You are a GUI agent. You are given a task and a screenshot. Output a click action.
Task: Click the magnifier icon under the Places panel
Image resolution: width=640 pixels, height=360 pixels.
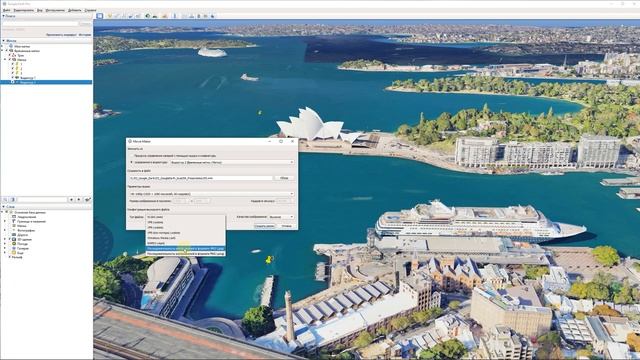click(x=5, y=200)
